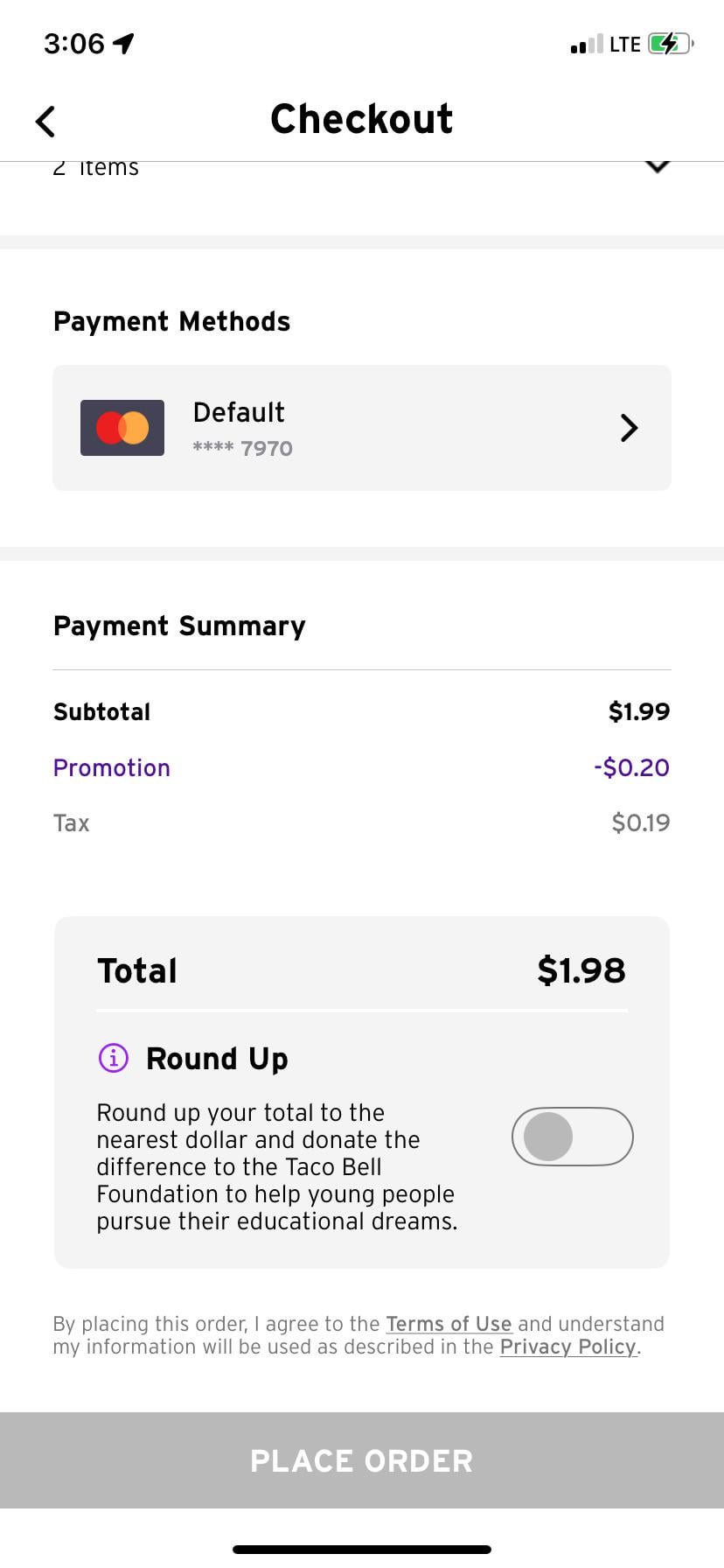Image resolution: width=724 pixels, height=1568 pixels.
Task: Tap the cellular signal bars icon
Action: [x=587, y=45]
